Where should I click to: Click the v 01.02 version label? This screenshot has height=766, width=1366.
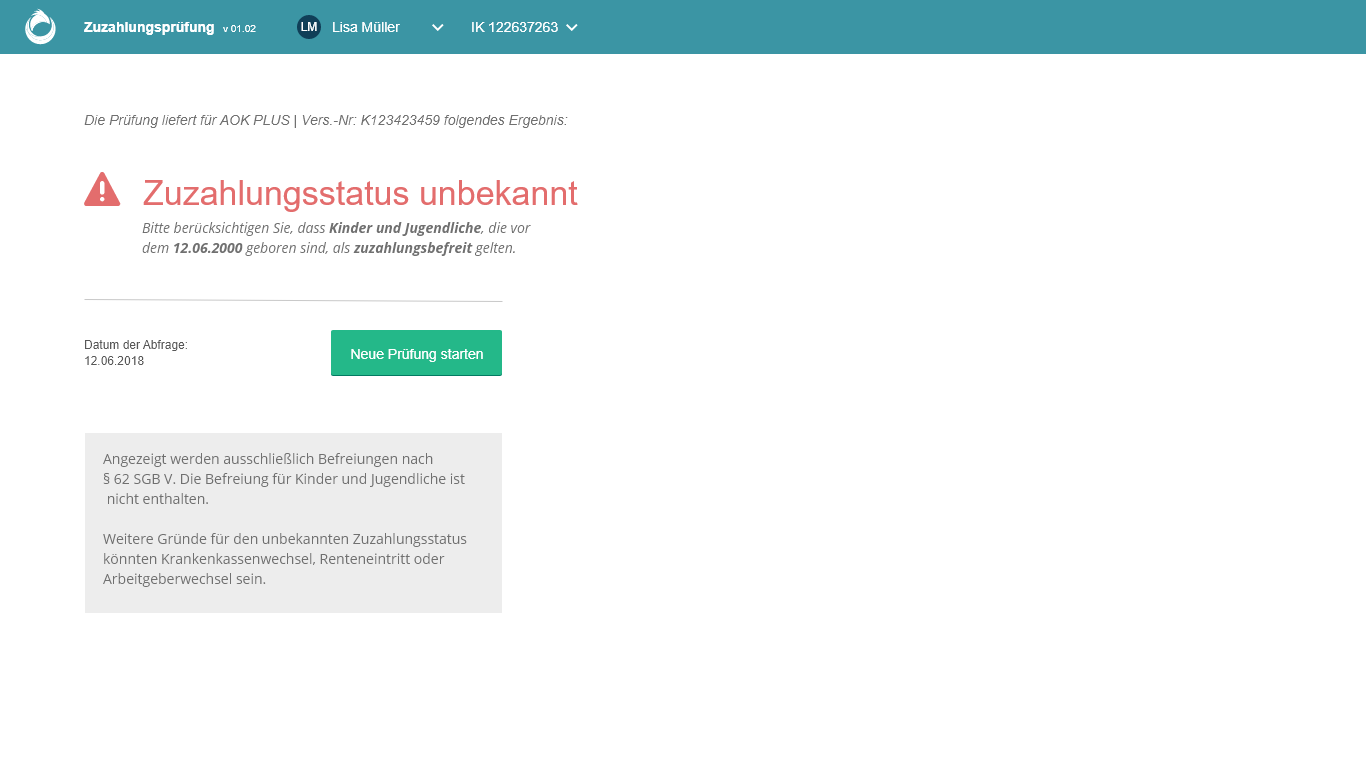(239, 28)
